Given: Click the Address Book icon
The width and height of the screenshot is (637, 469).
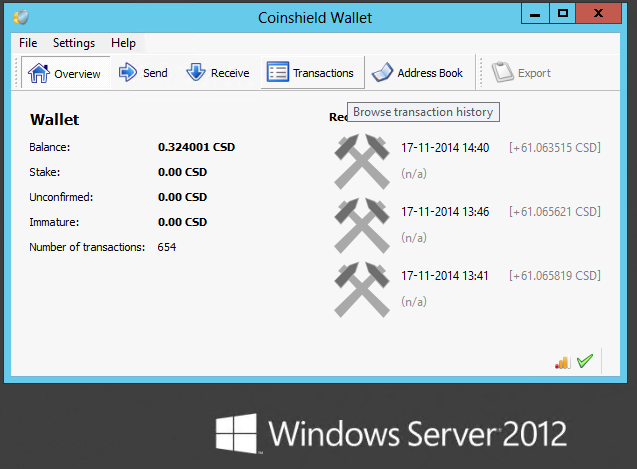Looking at the screenshot, I should (x=382, y=72).
